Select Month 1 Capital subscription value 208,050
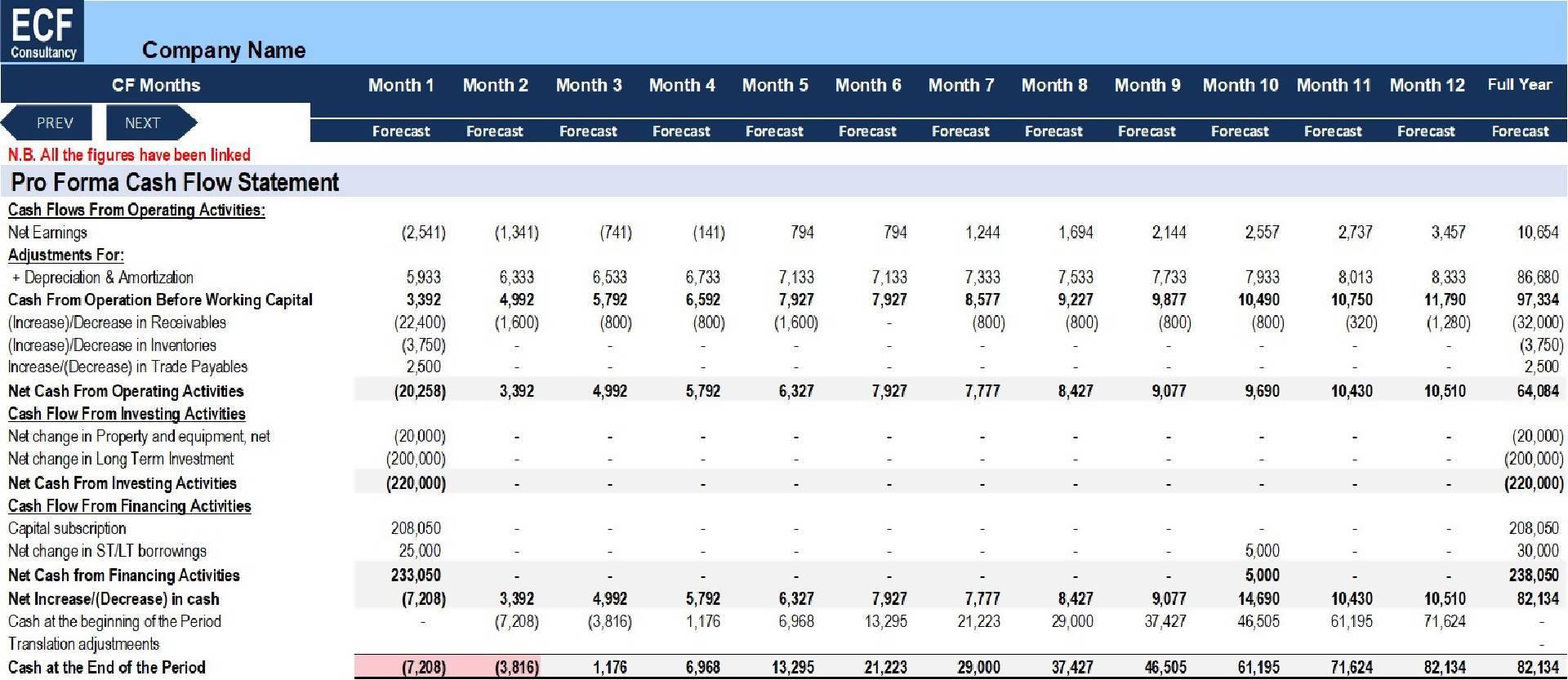Screen dimensions: 1568x680 (x=416, y=529)
